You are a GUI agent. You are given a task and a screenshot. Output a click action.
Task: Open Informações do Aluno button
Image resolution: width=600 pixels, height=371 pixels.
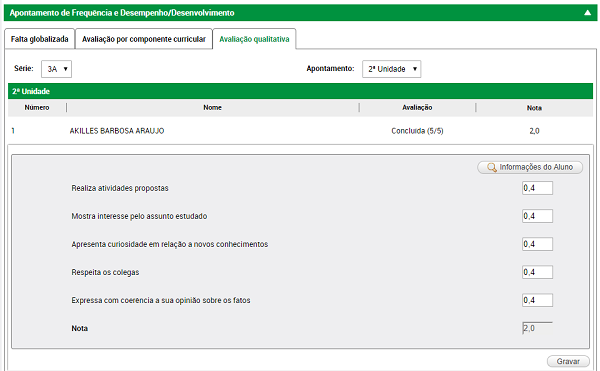click(530, 167)
